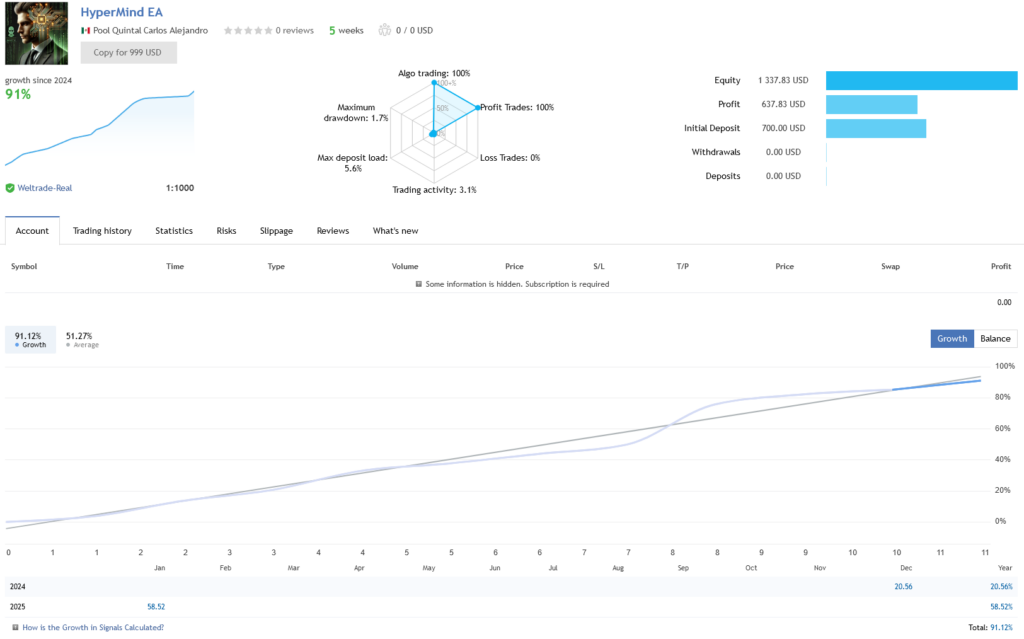The image size is (1024, 639).
Task: Click the Maximum drawdown: 1.7% label
Action: pyautogui.click(x=356, y=112)
